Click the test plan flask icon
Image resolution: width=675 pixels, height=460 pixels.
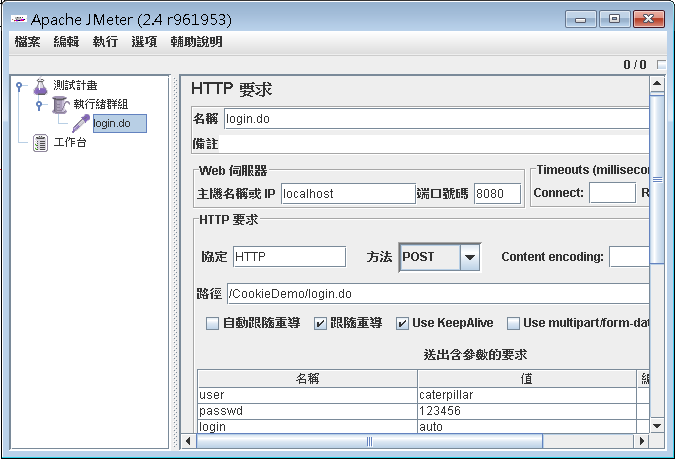[40, 86]
